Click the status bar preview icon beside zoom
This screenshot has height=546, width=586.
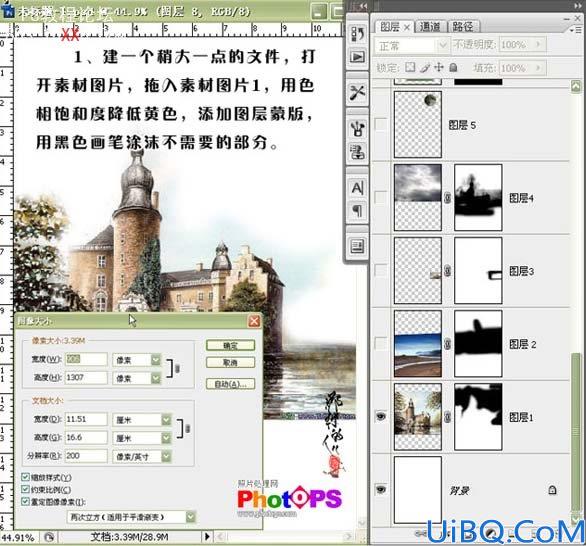pos(49,537)
